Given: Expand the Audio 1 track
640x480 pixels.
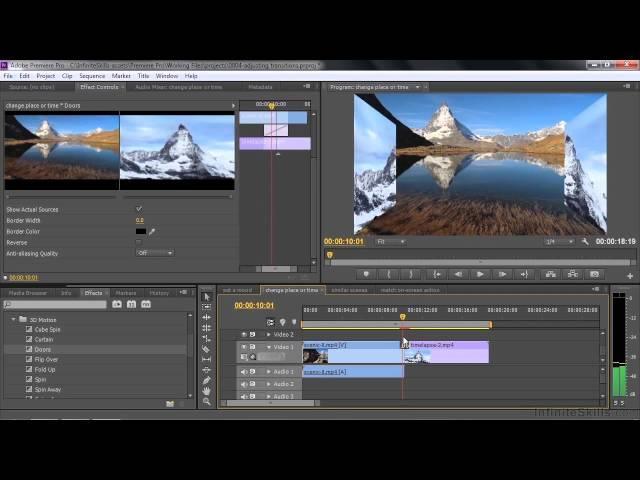Looking at the screenshot, I should tap(269, 372).
